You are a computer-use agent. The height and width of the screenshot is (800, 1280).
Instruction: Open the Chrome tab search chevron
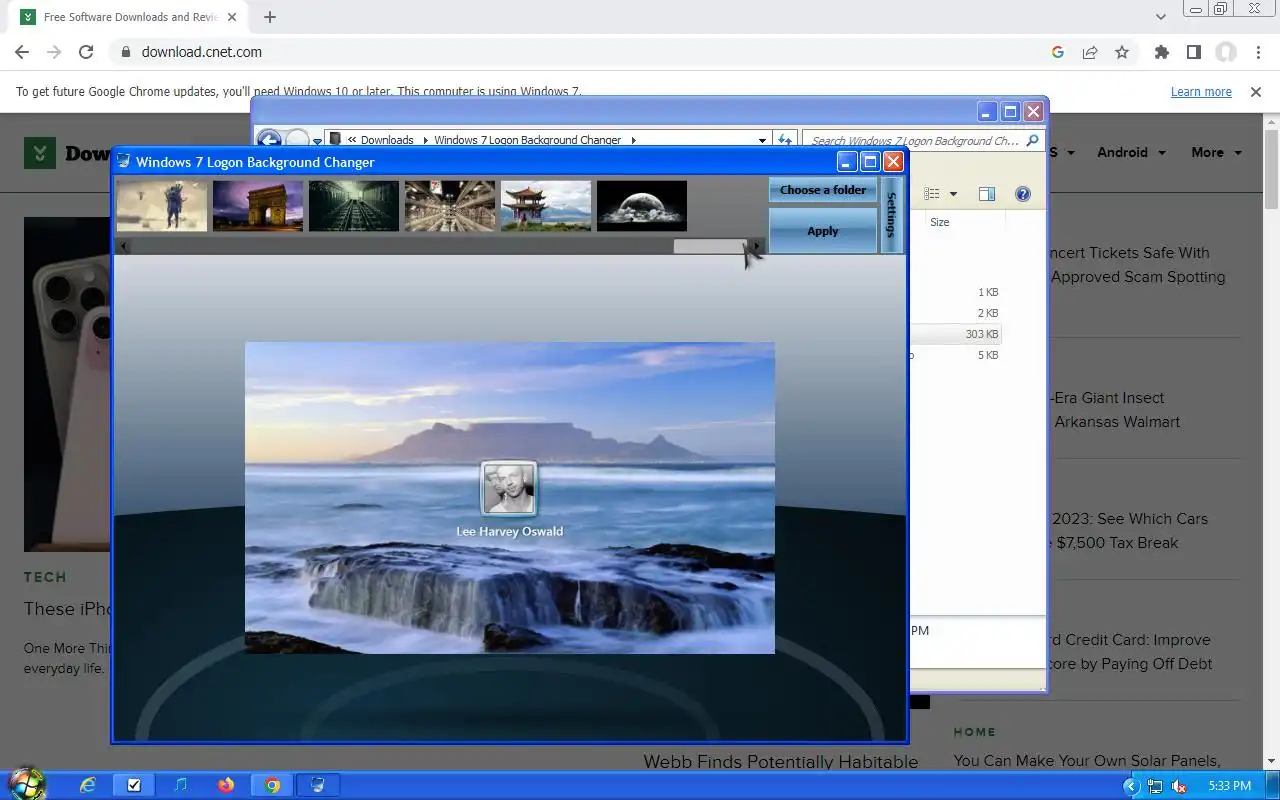click(1161, 17)
